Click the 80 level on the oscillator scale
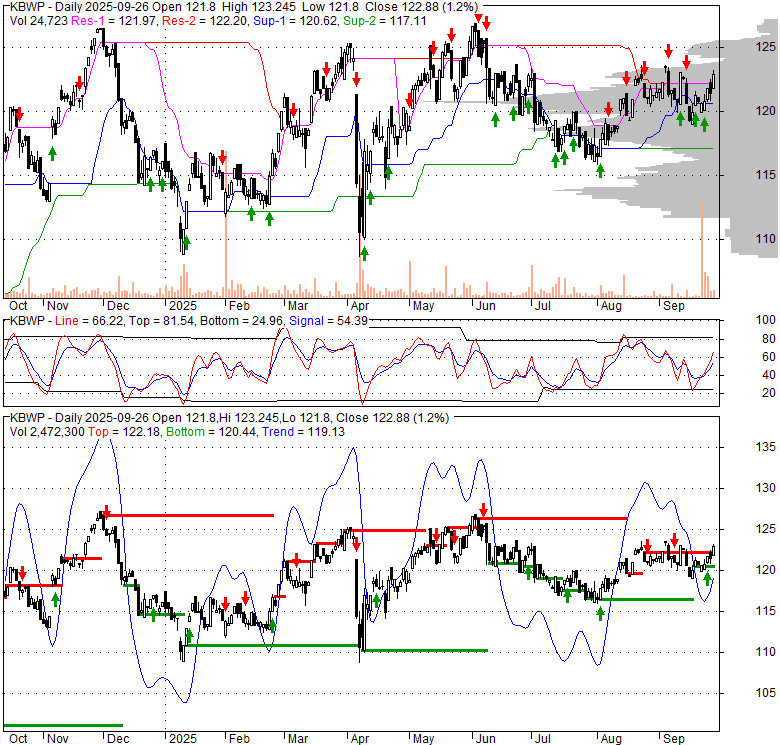780x745 pixels. click(x=769, y=339)
